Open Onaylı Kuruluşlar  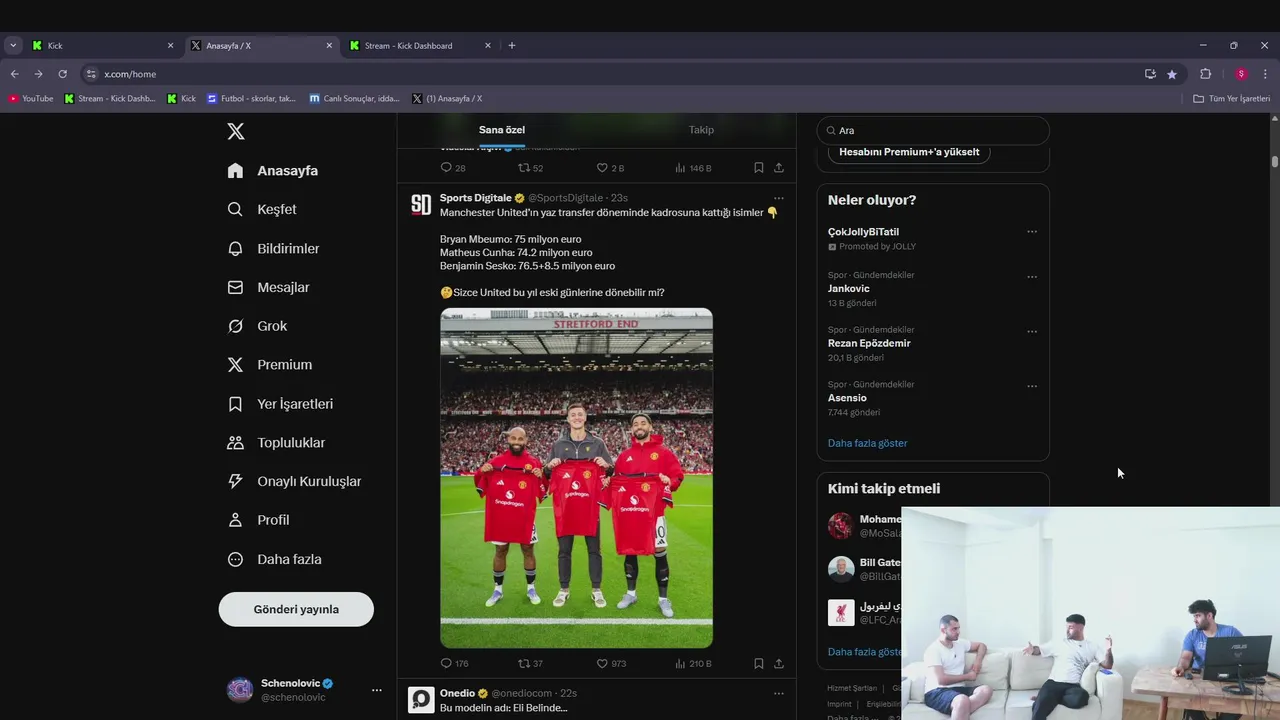[294, 482]
